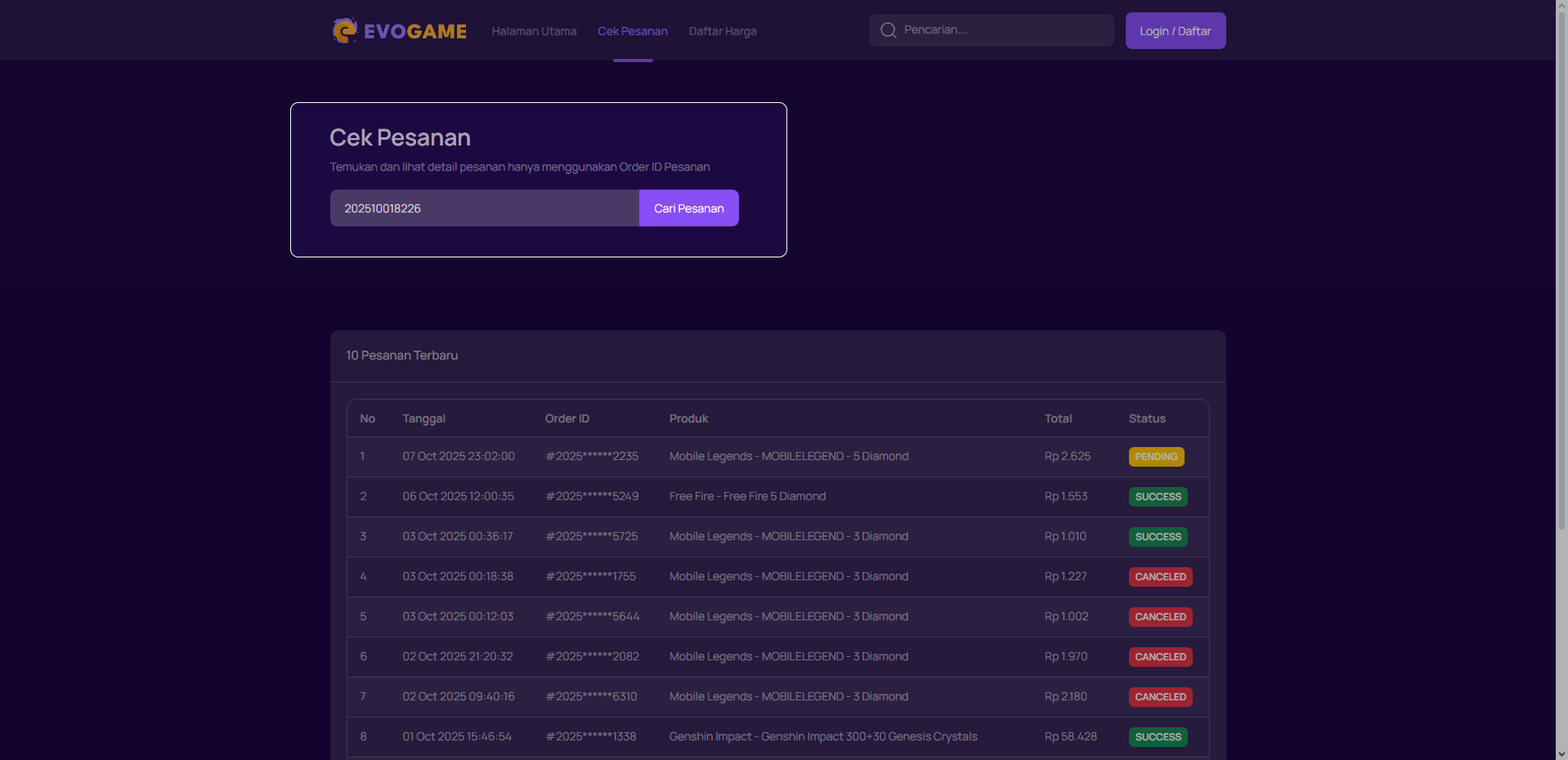
Task: Click date 06 Oct 2025 12:00:35
Action: coord(458,496)
